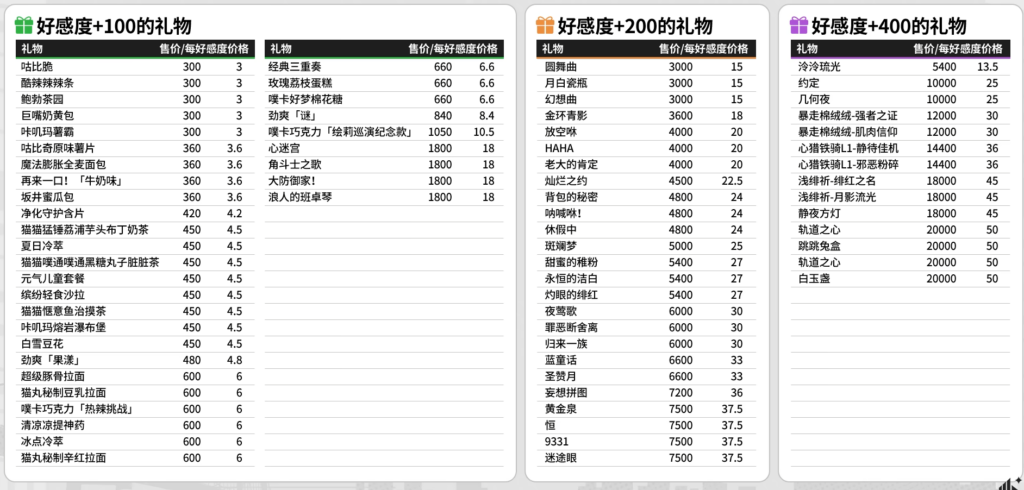Click the 净化守护含片 gift name
The height and width of the screenshot is (490, 1024).
click(x=53, y=214)
